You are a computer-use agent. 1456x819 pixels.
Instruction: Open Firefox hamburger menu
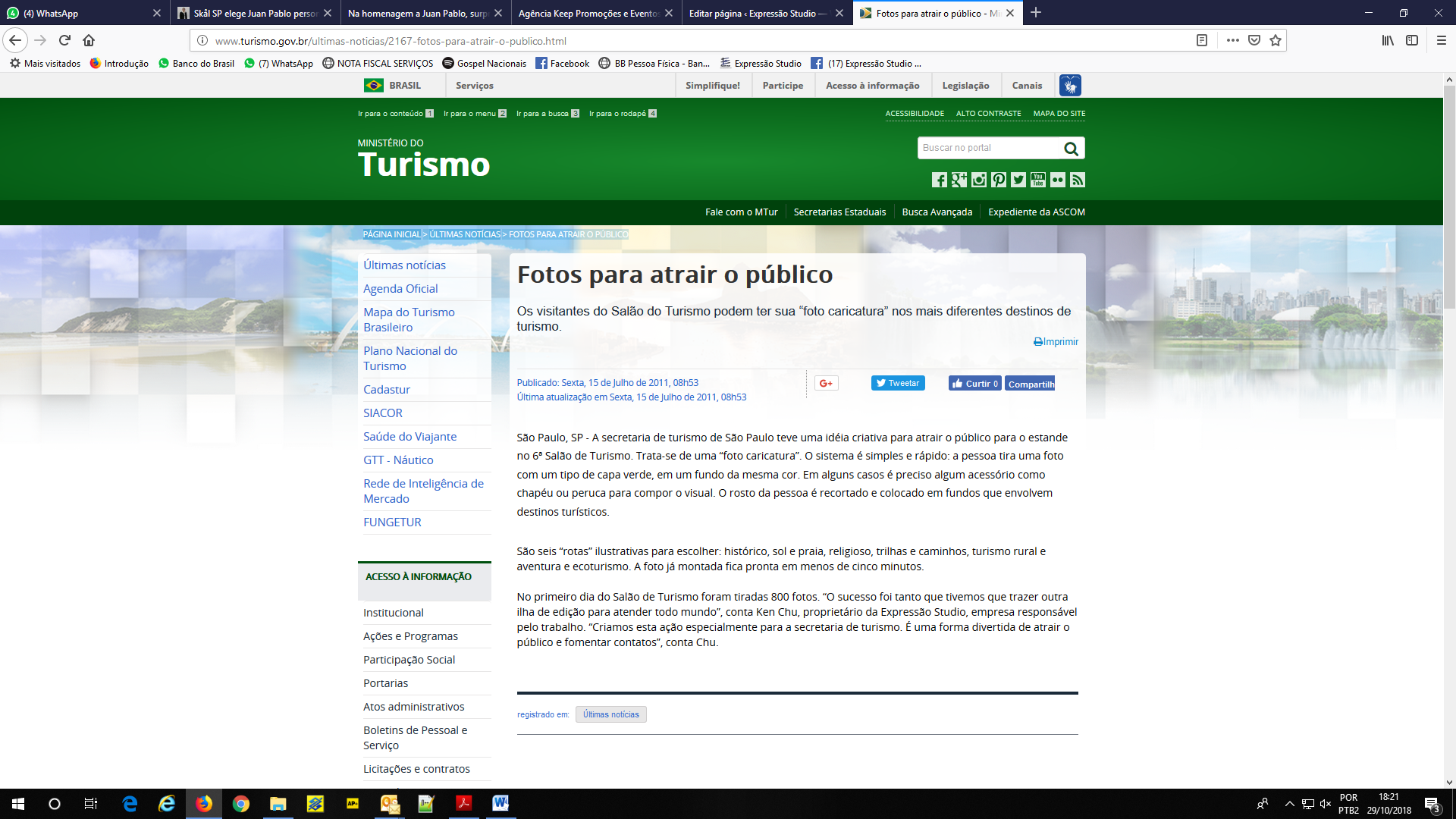click(1442, 40)
